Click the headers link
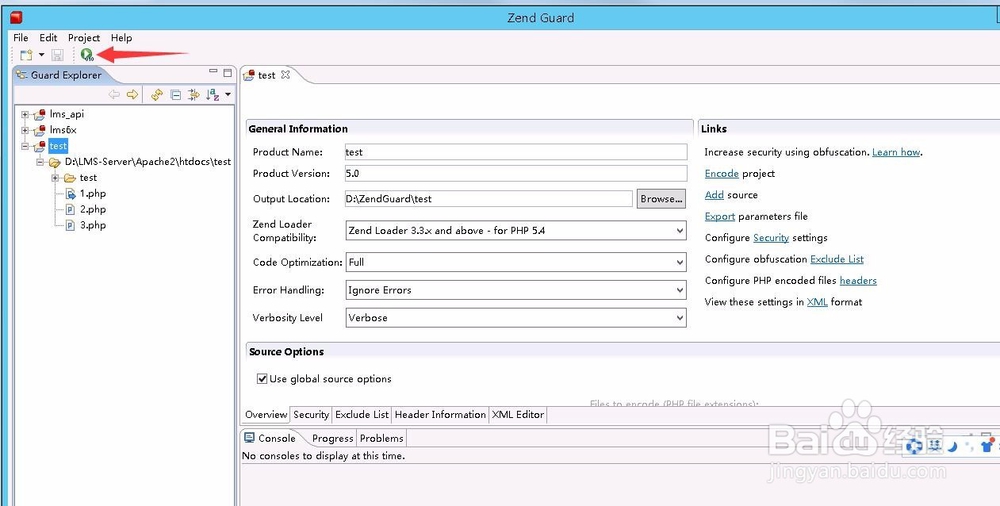The width and height of the screenshot is (1000, 506). [x=858, y=281]
